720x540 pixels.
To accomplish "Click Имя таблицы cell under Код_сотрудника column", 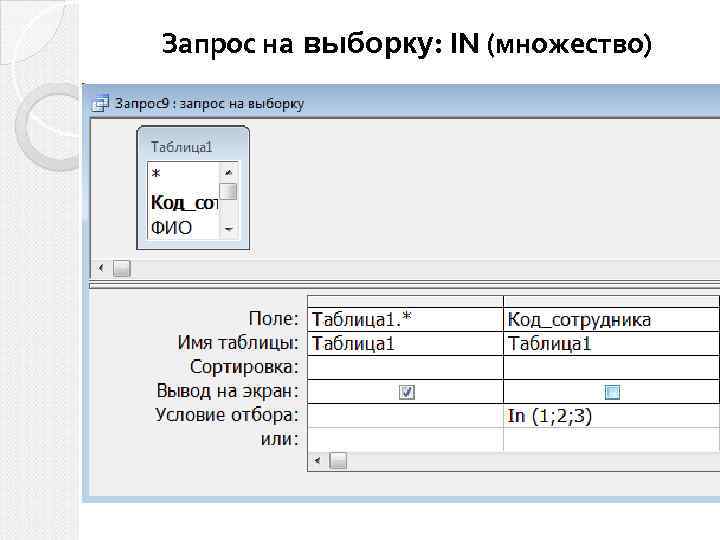I will [x=611, y=343].
